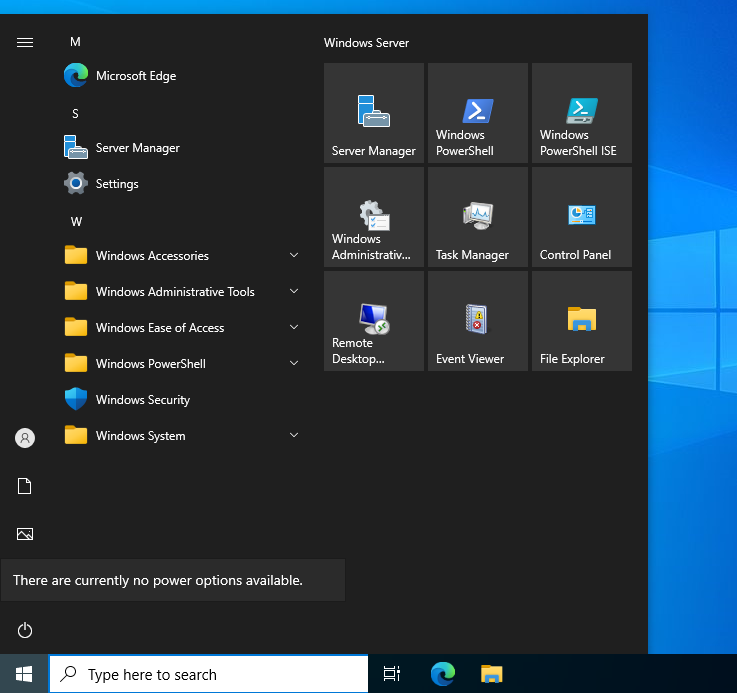Screen dimensions: 737x693
Task: Click the user account icon
Action: [x=25, y=438]
